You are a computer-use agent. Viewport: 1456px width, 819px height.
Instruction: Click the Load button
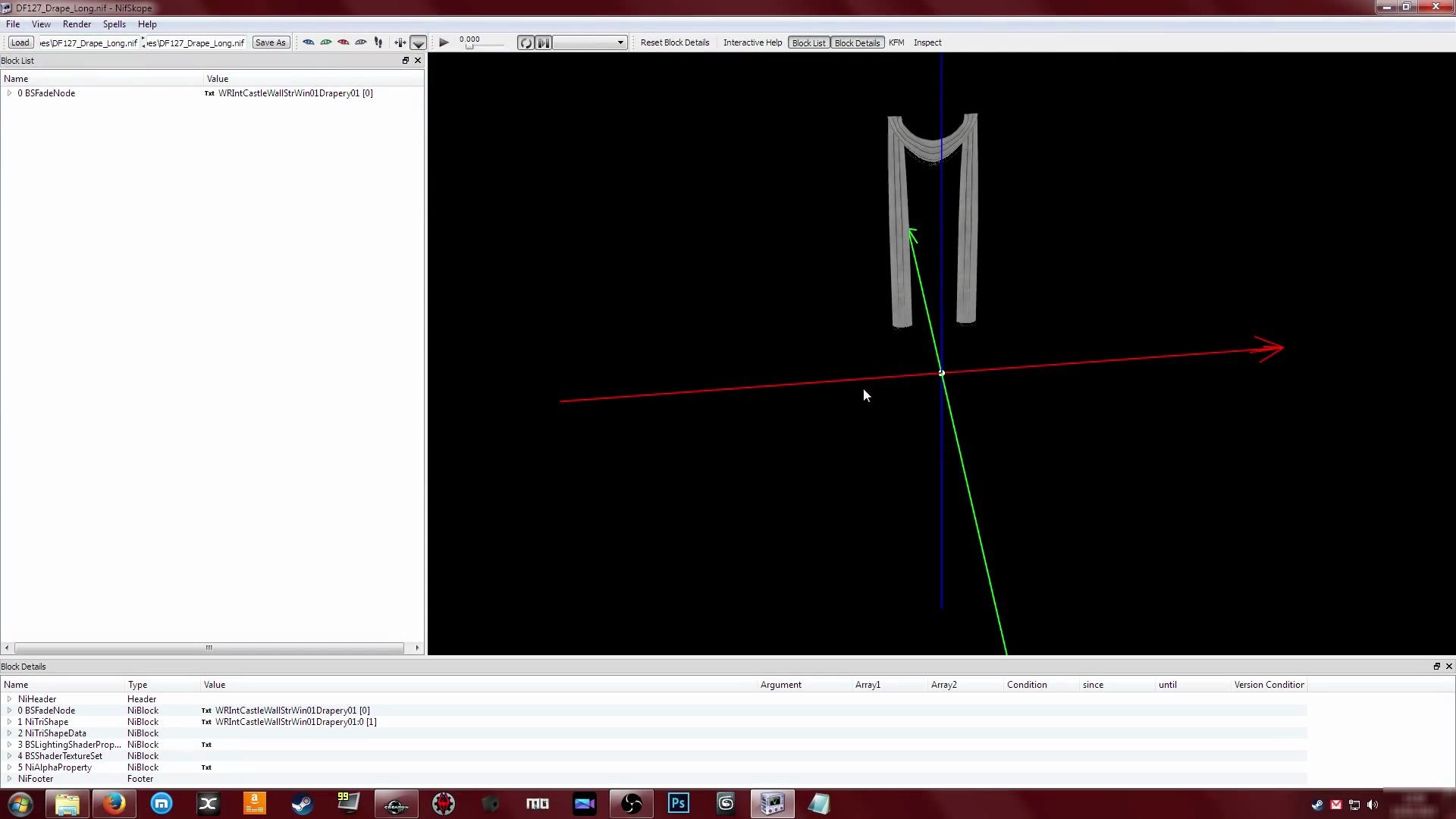[x=20, y=42]
